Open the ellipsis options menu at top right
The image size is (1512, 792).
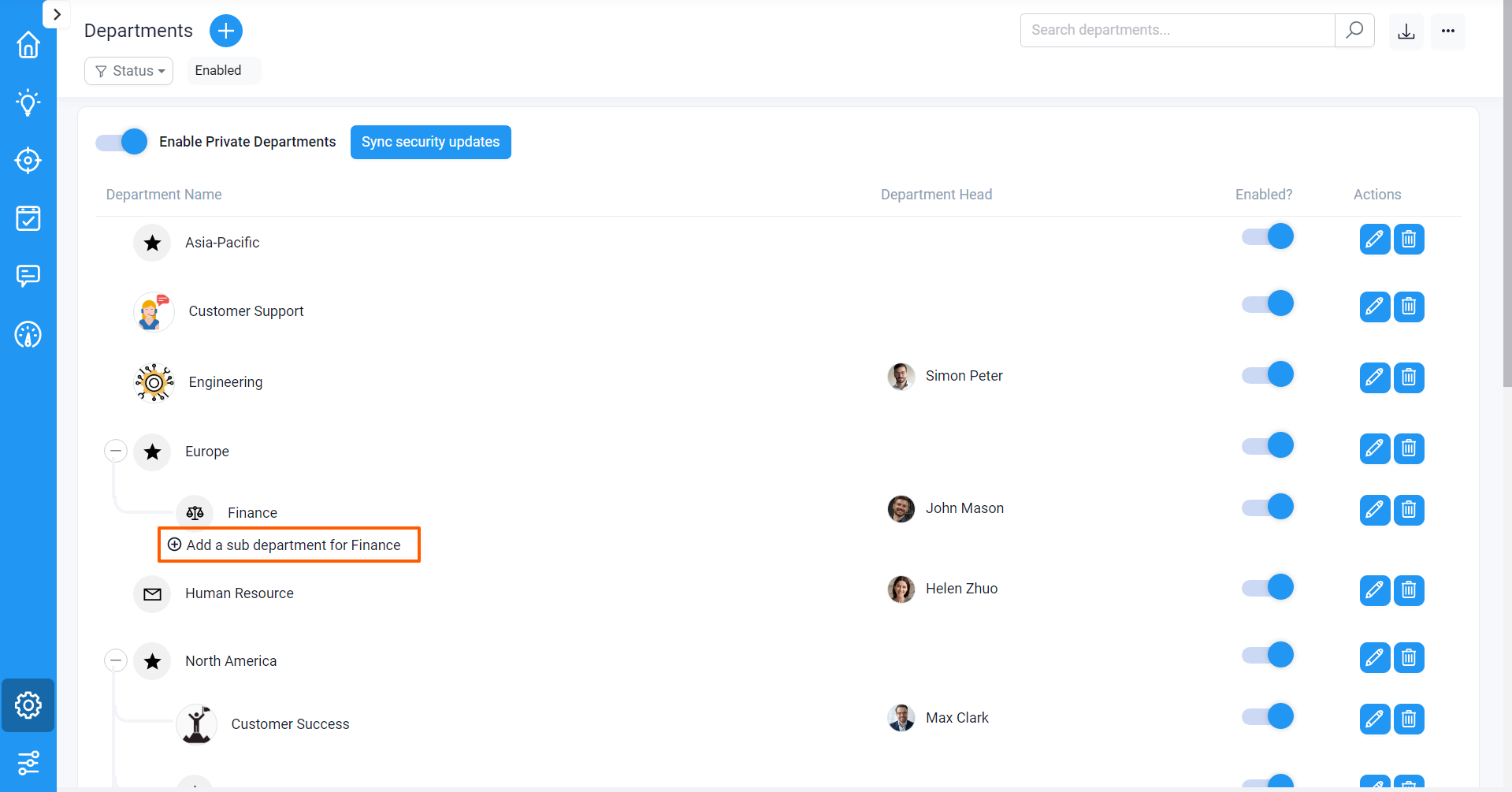point(1448,30)
